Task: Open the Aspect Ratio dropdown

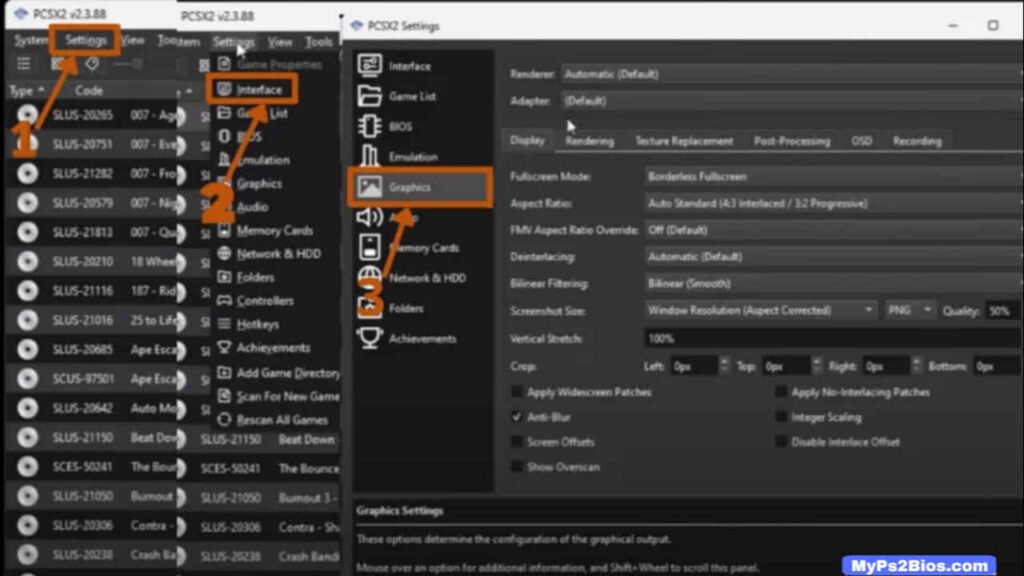Action: [833, 203]
